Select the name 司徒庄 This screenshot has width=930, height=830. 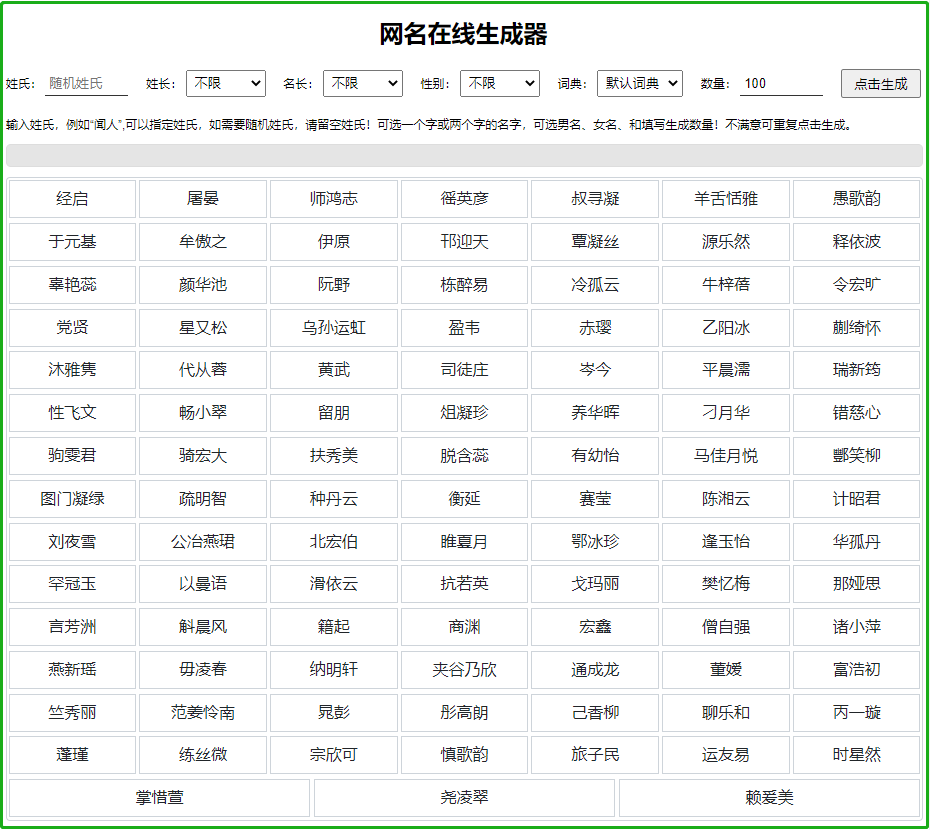tap(464, 370)
